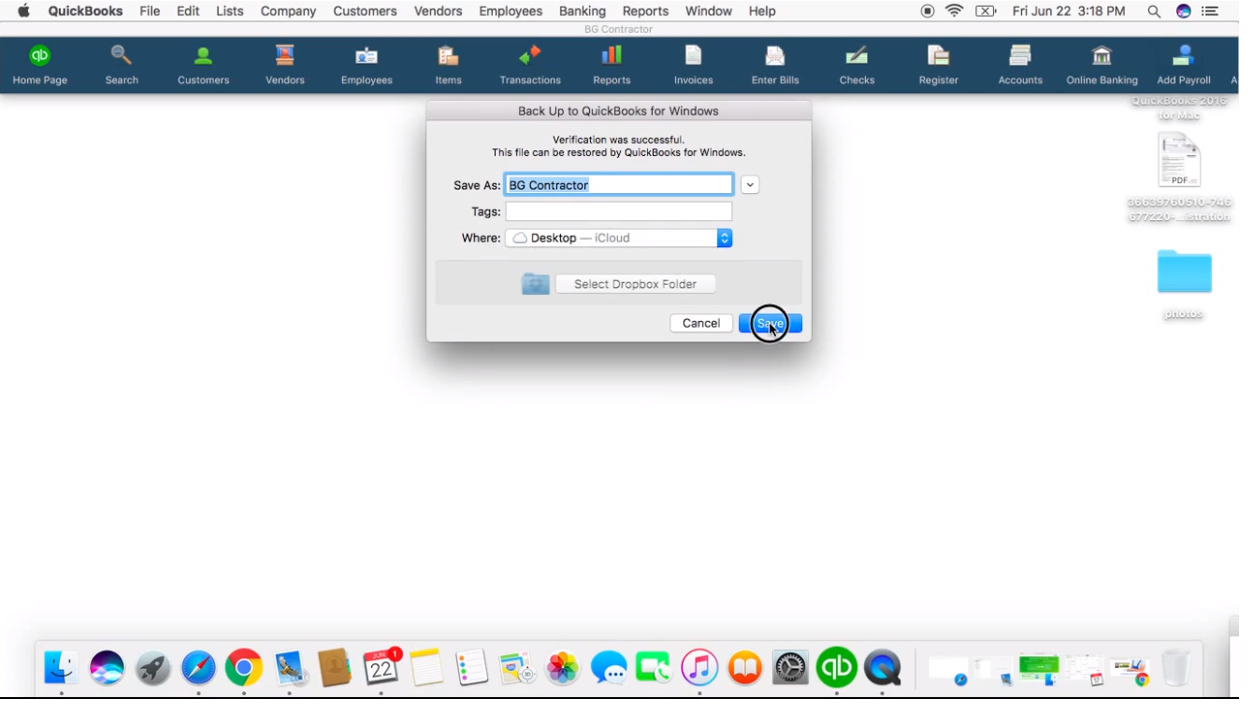Click the Save button
1256x704 pixels.
[x=770, y=323]
